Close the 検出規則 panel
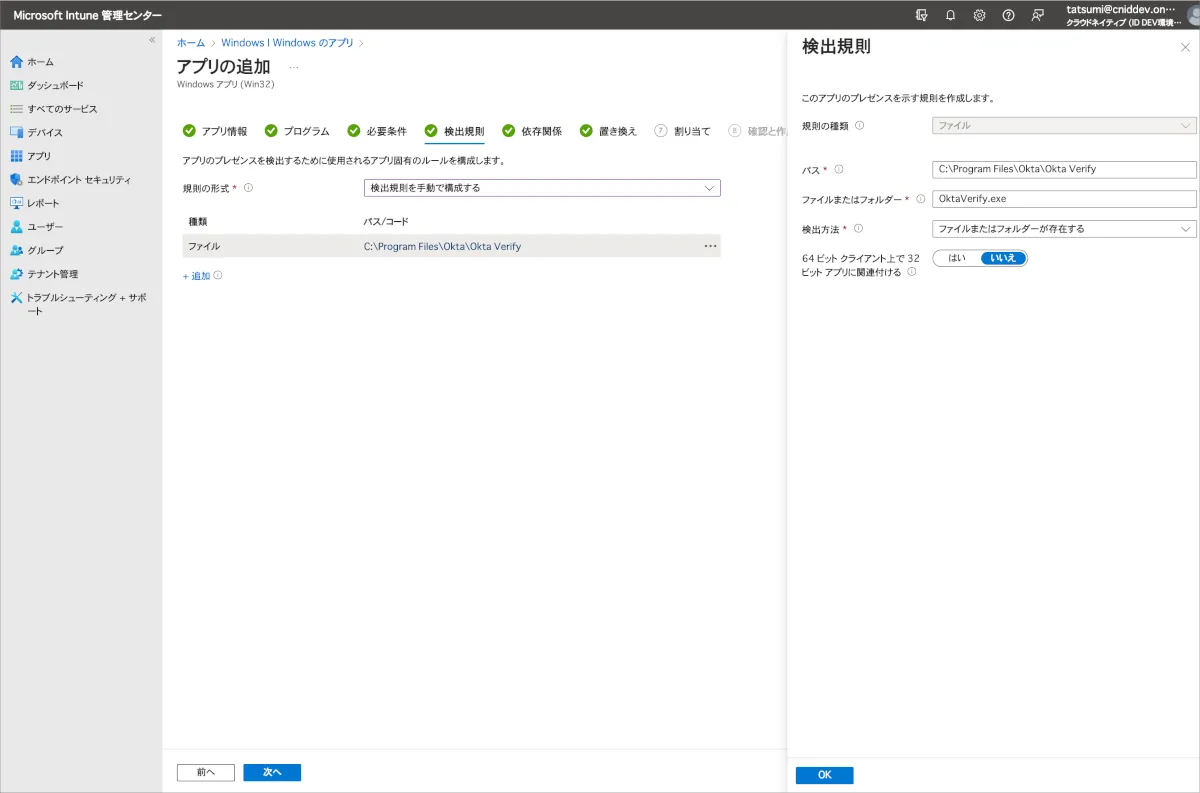The height and width of the screenshot is (793, 1200). tap(1185, 47)
